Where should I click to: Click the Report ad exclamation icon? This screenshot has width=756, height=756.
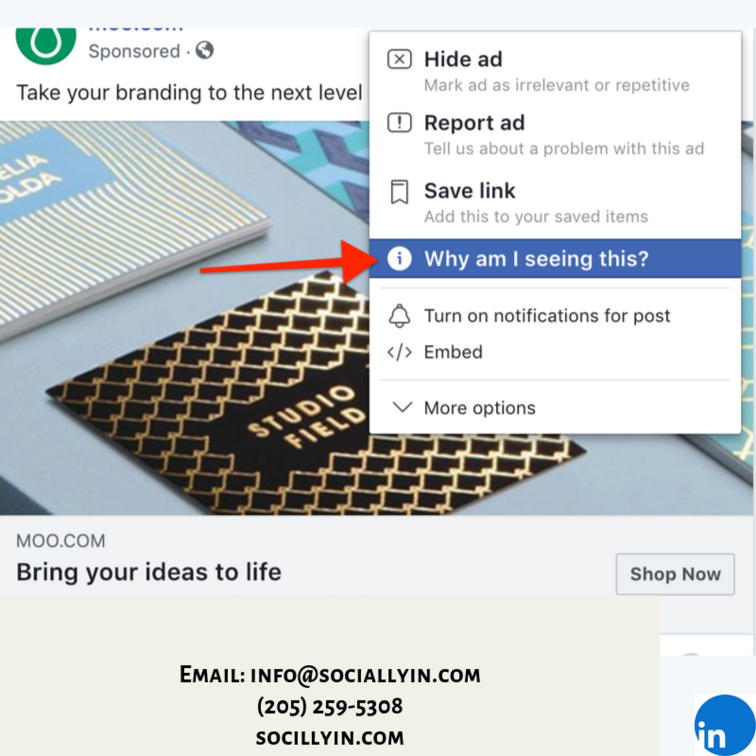tap(399, 122)
